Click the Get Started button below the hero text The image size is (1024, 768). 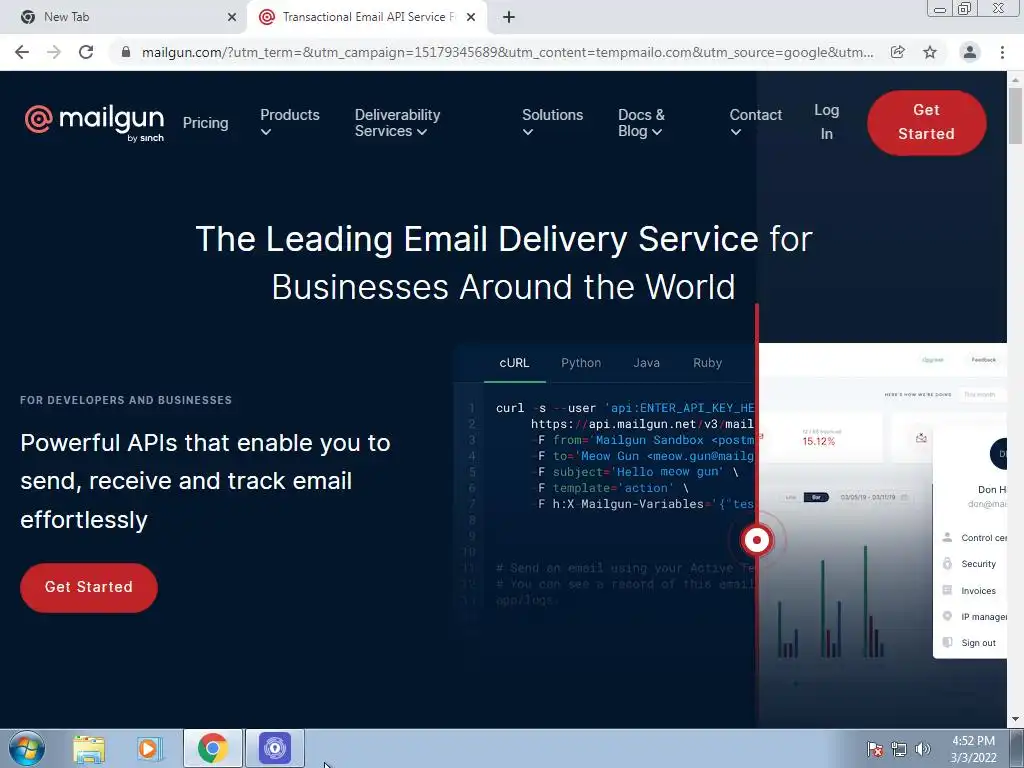click(89, 587)
